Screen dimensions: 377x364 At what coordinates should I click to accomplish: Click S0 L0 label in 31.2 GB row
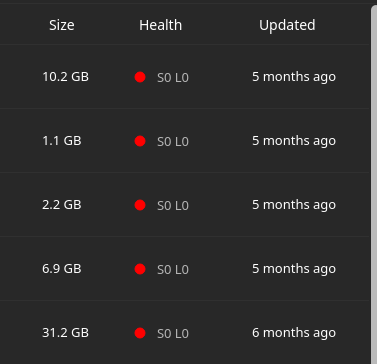click(x=173, y=334)
